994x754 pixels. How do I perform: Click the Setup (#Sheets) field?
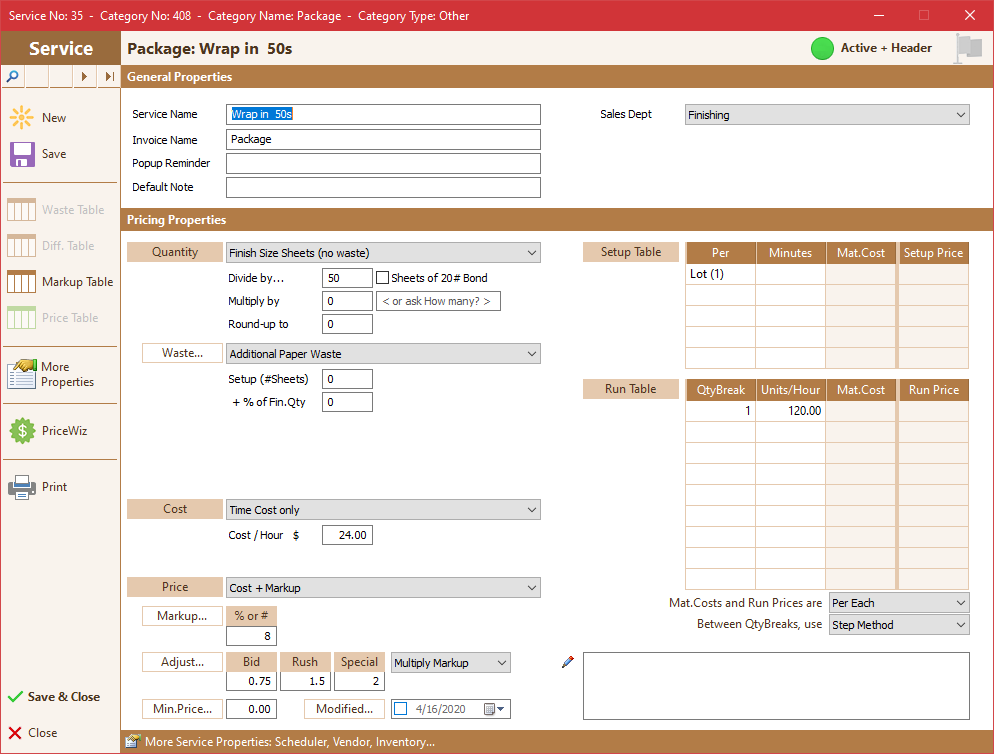click(347, 379)
